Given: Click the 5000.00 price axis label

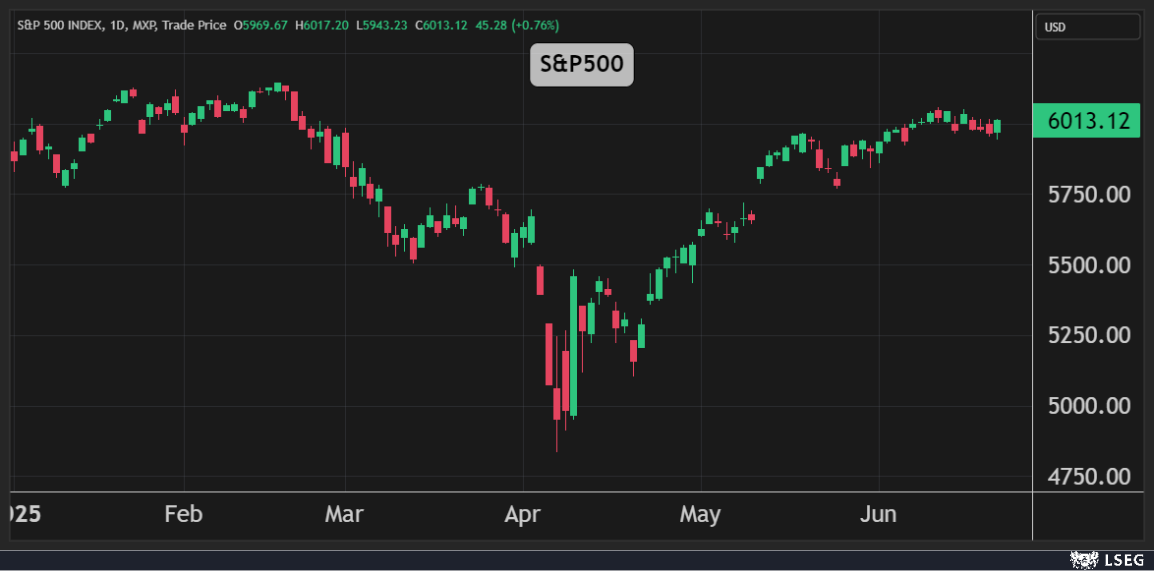Looking at the screenshot, I should pos(1088,406).
